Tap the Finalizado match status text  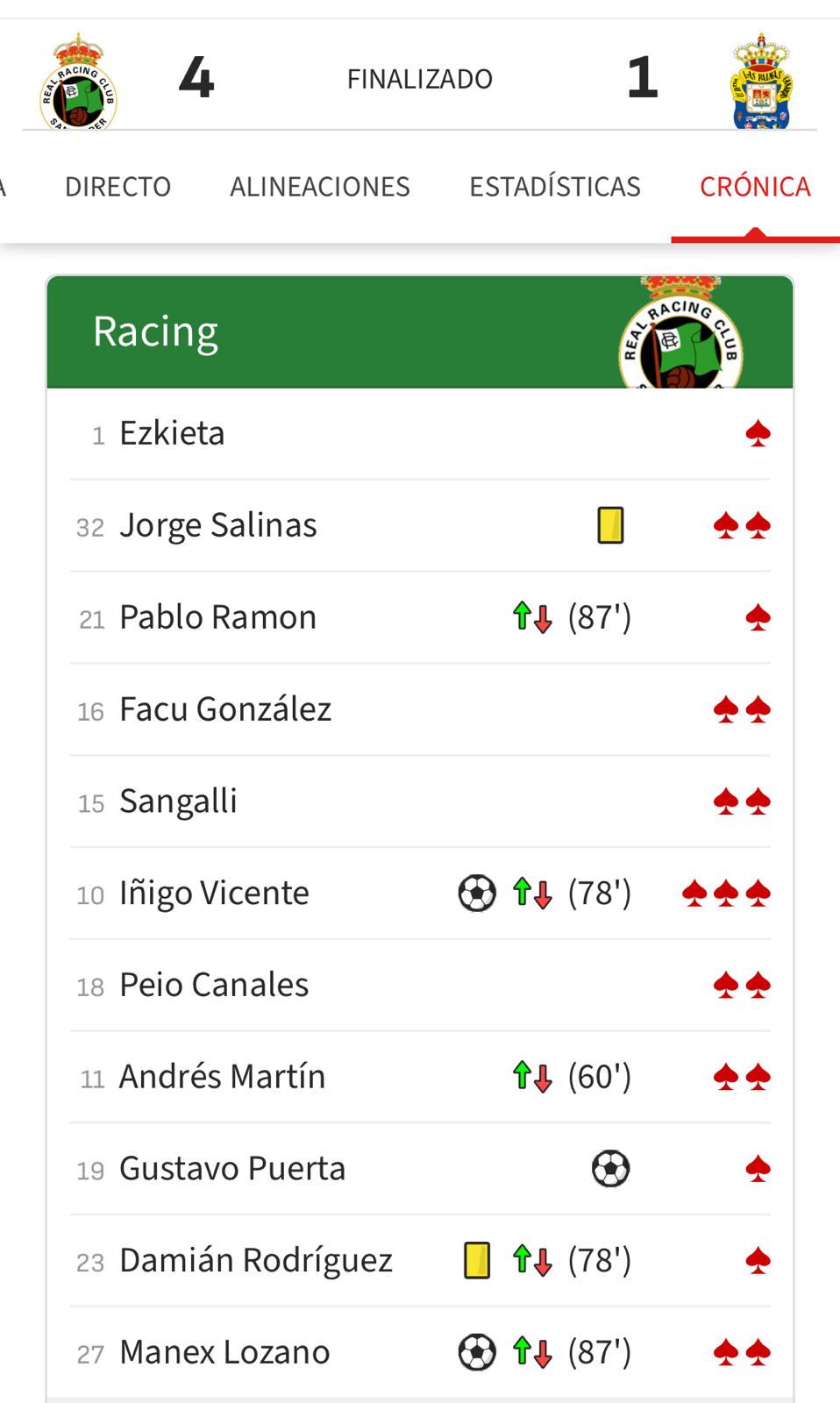click(420, 79)
